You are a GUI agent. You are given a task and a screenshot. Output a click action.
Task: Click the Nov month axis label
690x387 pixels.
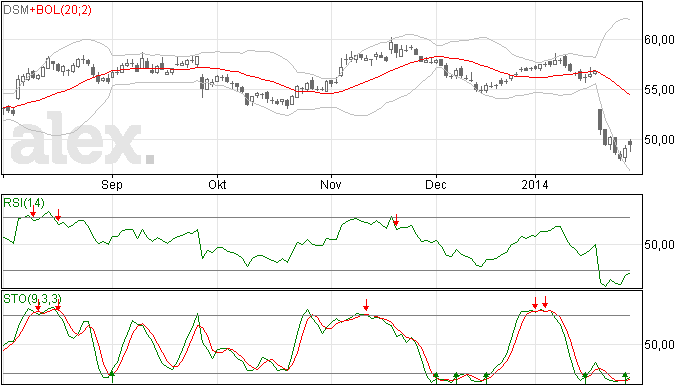point(330,184)
